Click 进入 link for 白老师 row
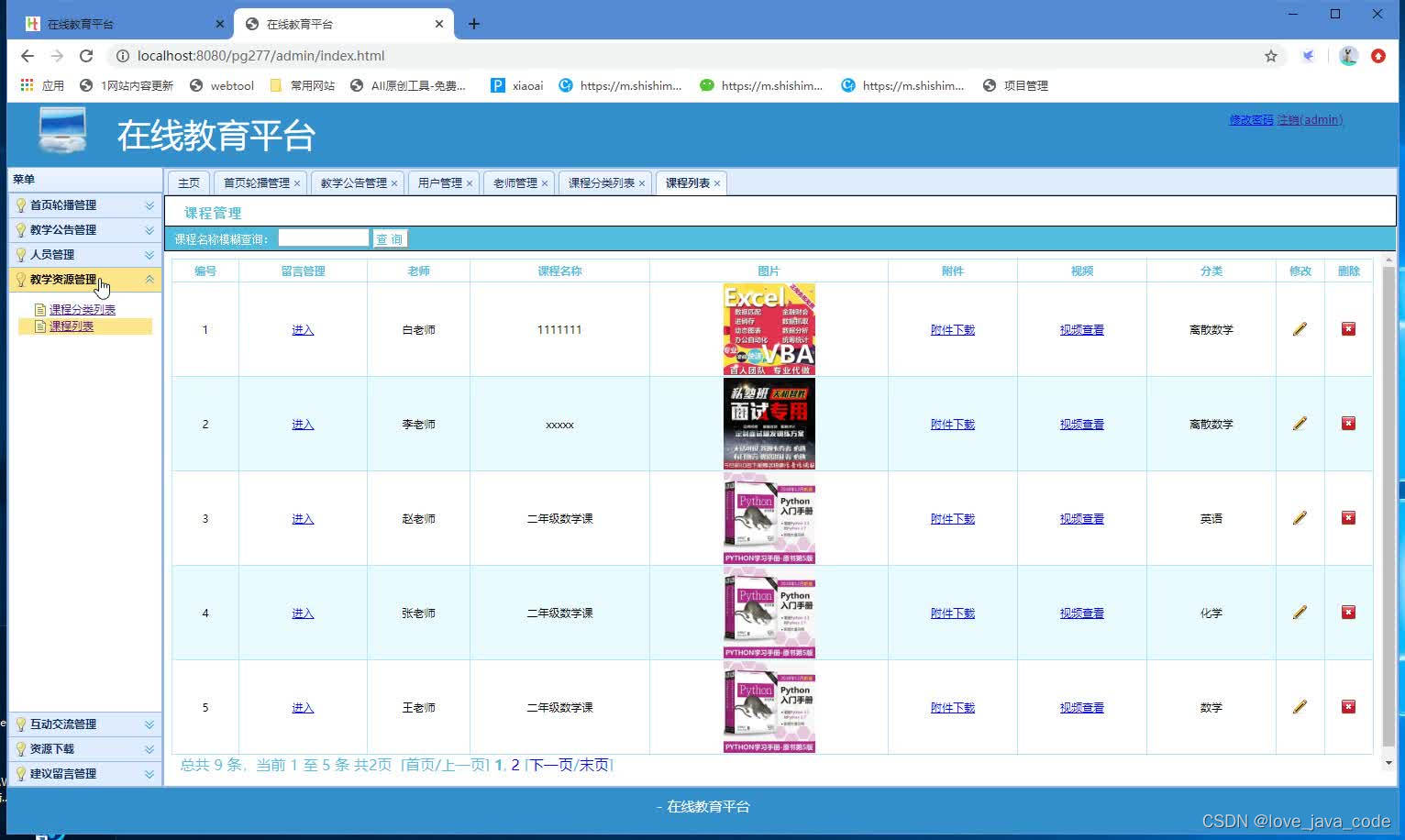This screenshot has width=1405, height=840. [303, 330]
